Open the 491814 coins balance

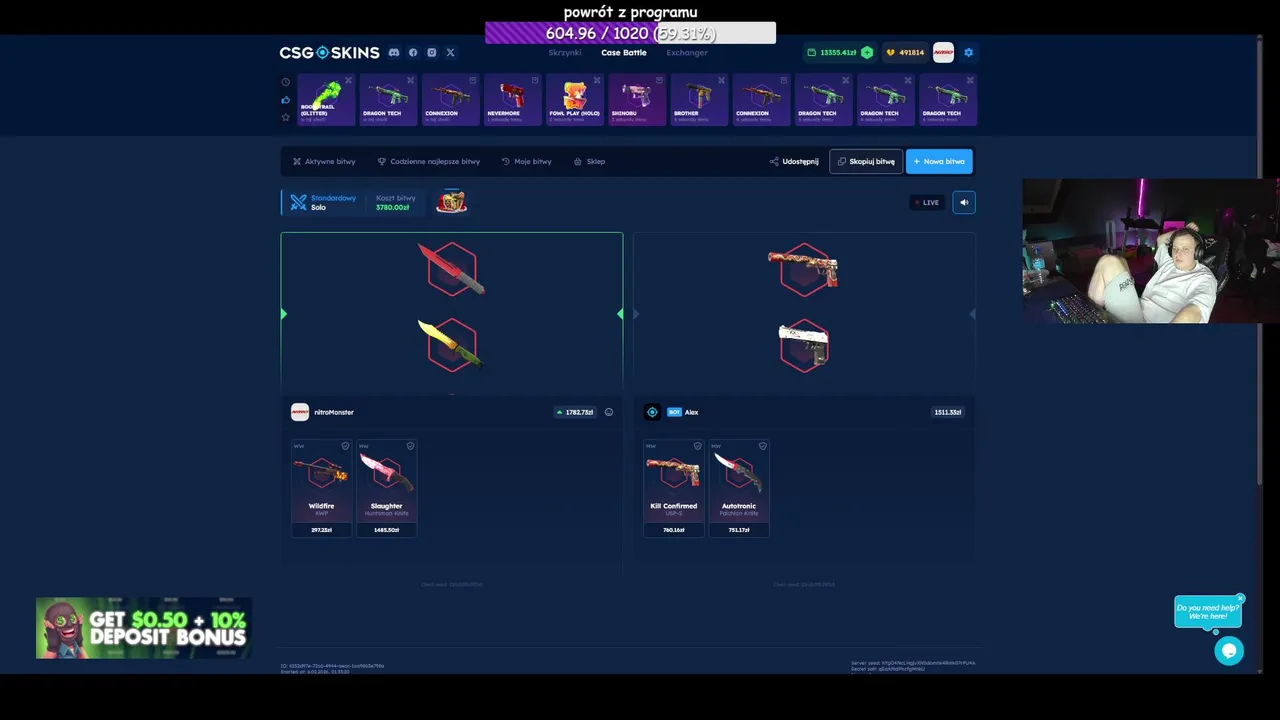[x=905, y=52]
